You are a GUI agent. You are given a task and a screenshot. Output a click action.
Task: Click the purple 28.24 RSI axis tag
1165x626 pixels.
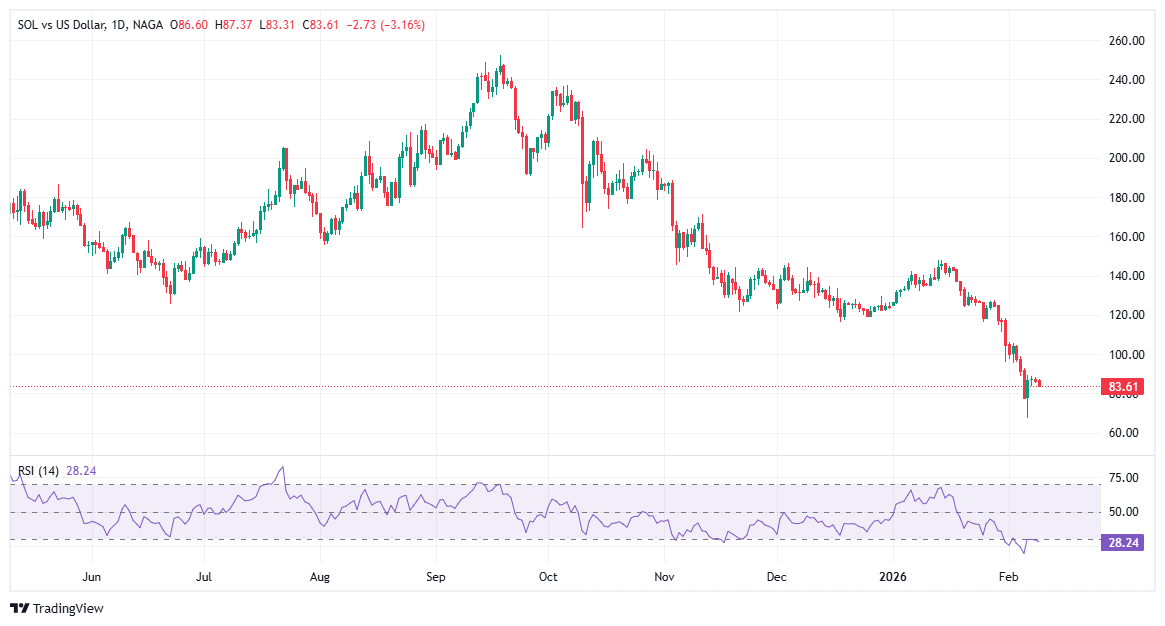1120,542
